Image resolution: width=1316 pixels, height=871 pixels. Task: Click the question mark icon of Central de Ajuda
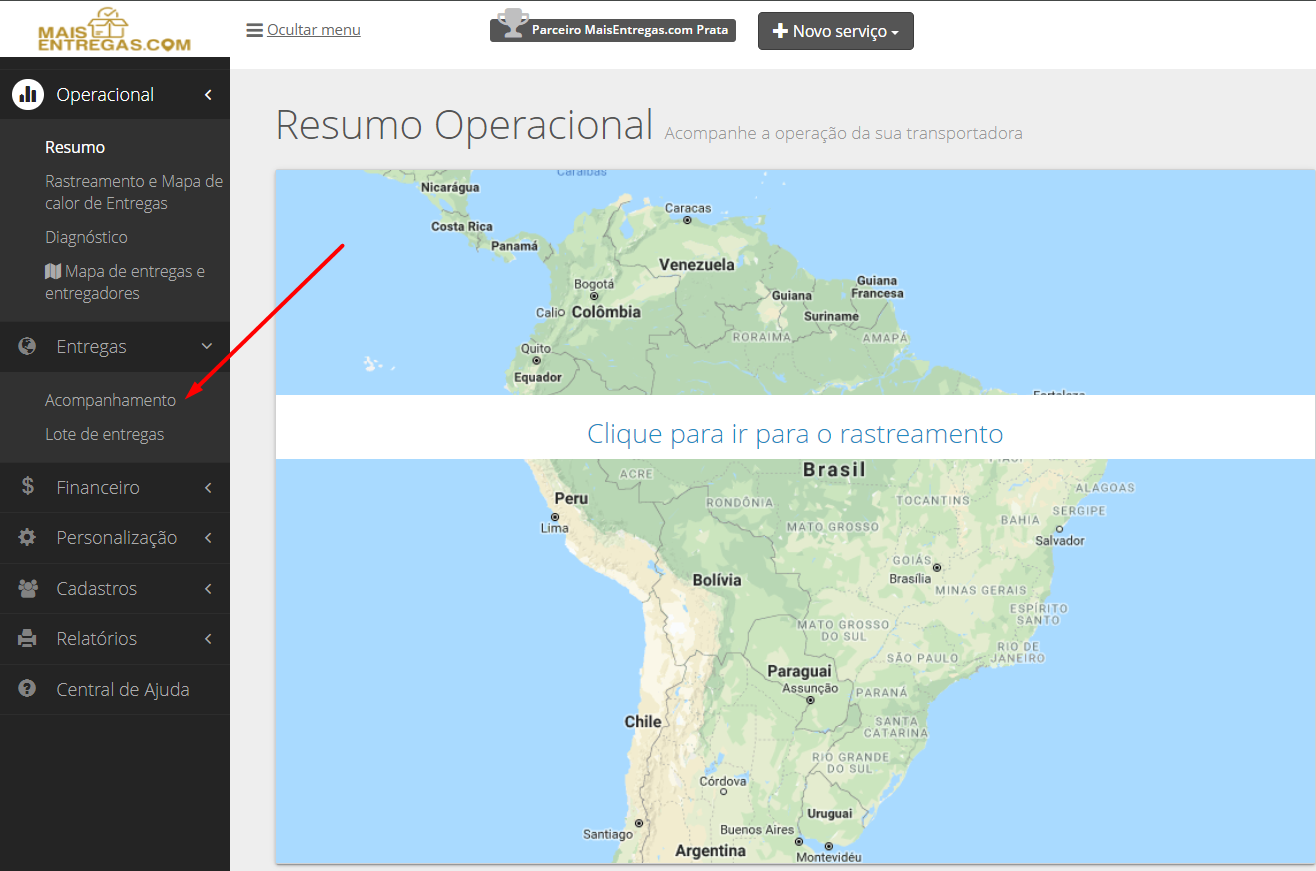point(28,689)
